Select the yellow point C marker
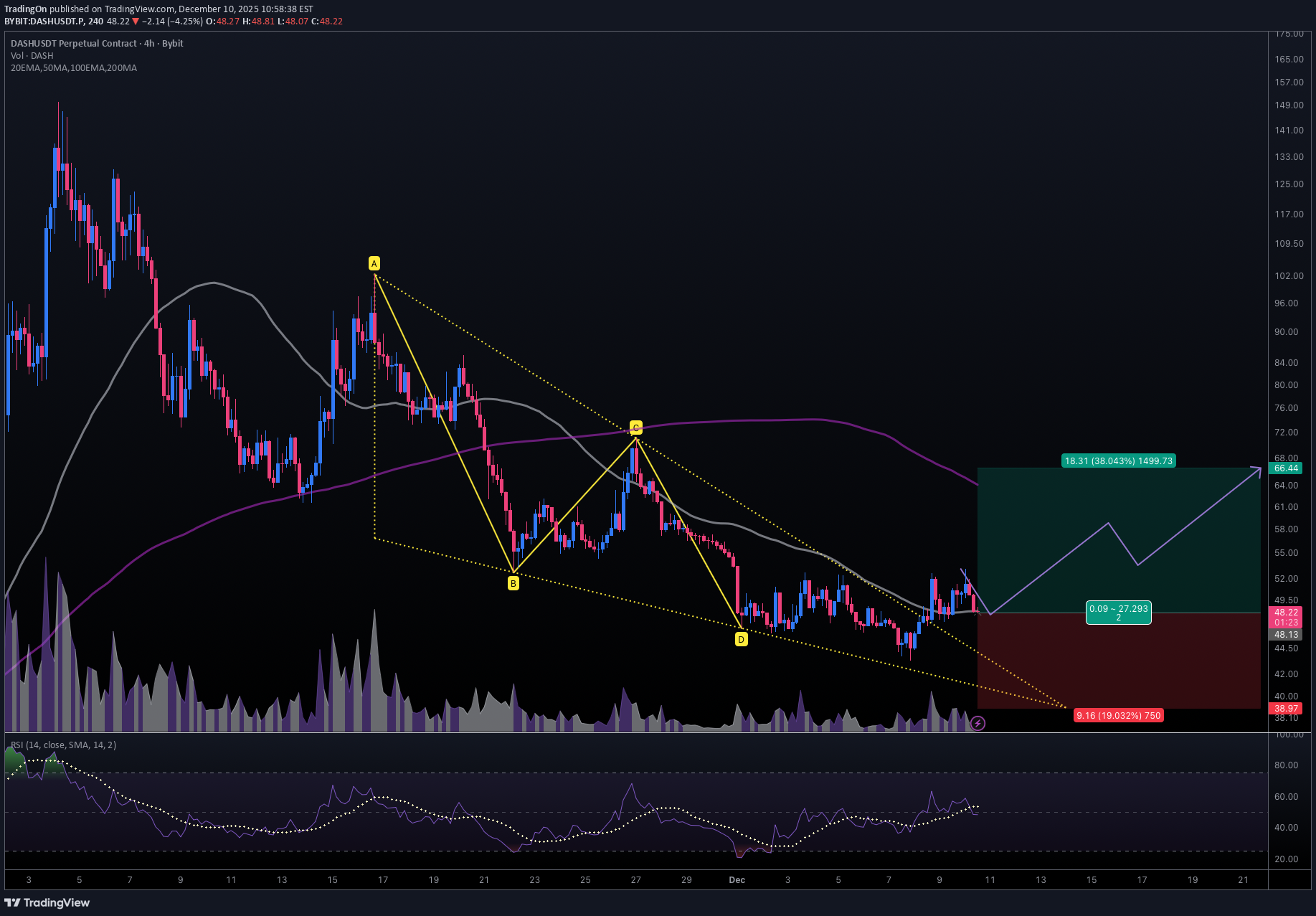This screenshot has height=916, width=1316. coord(634,425)
